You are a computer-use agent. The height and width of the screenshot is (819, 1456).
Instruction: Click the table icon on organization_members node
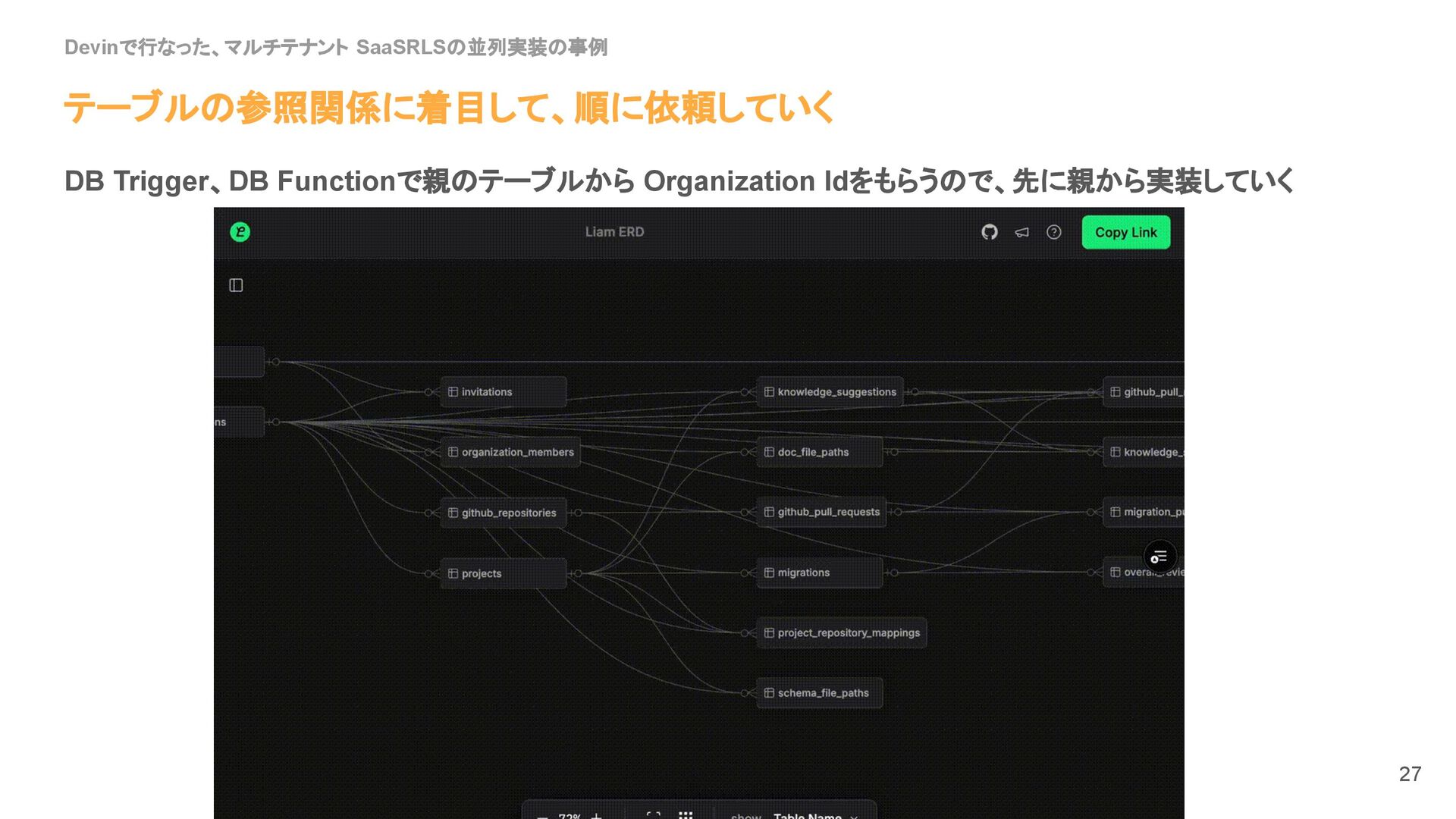453,452
